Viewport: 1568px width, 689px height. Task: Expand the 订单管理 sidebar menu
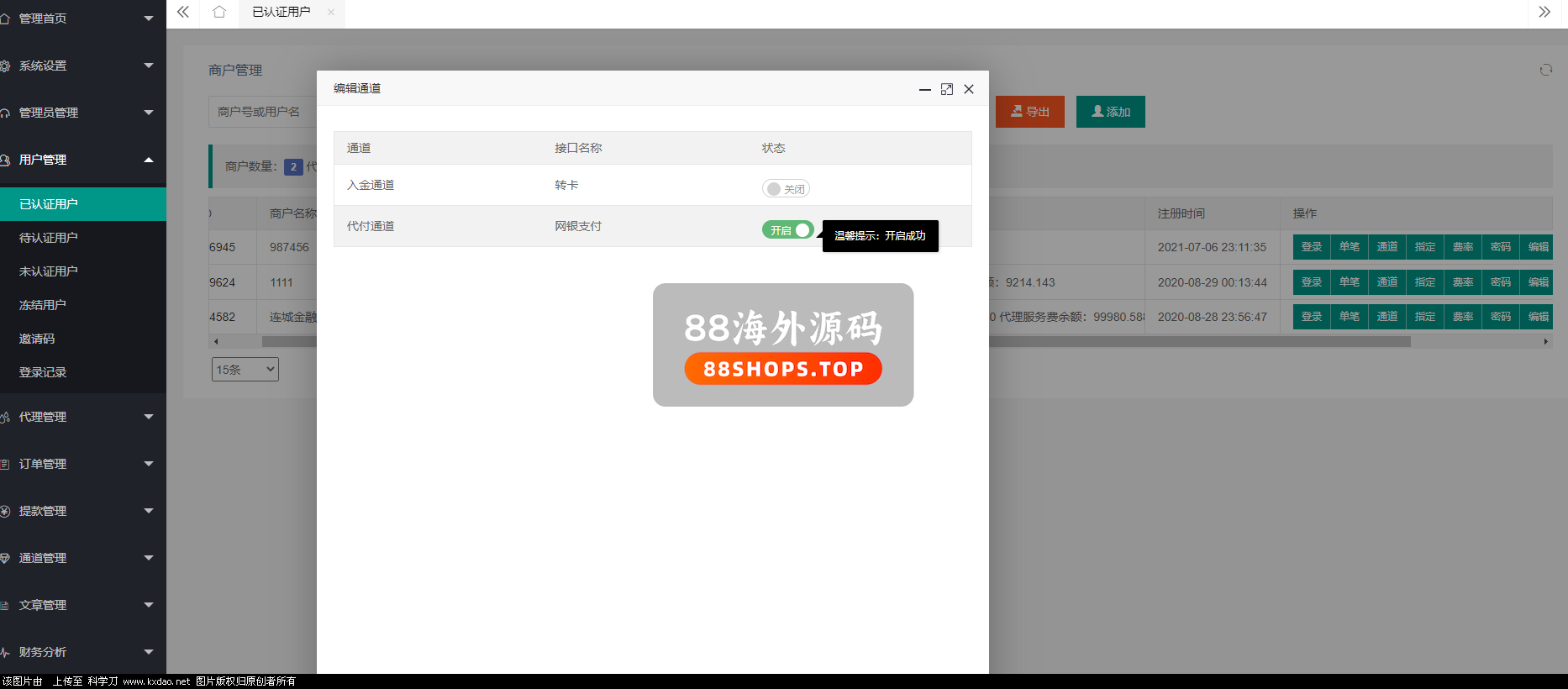(82, 464)
